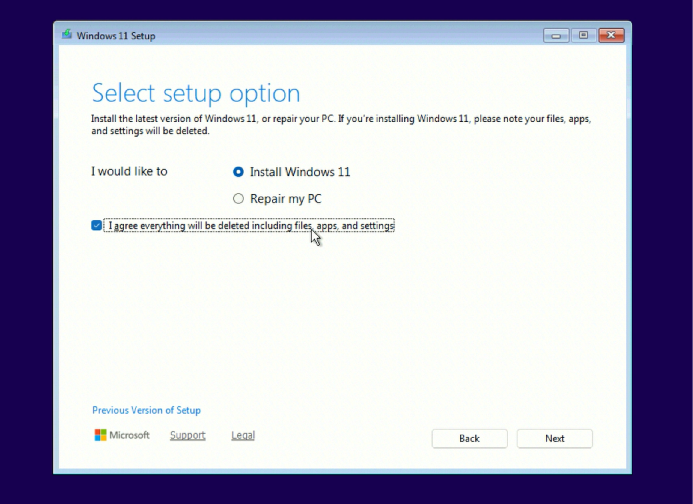Open the Legal link
Viewport: 693px width, 504px height.
243,435
